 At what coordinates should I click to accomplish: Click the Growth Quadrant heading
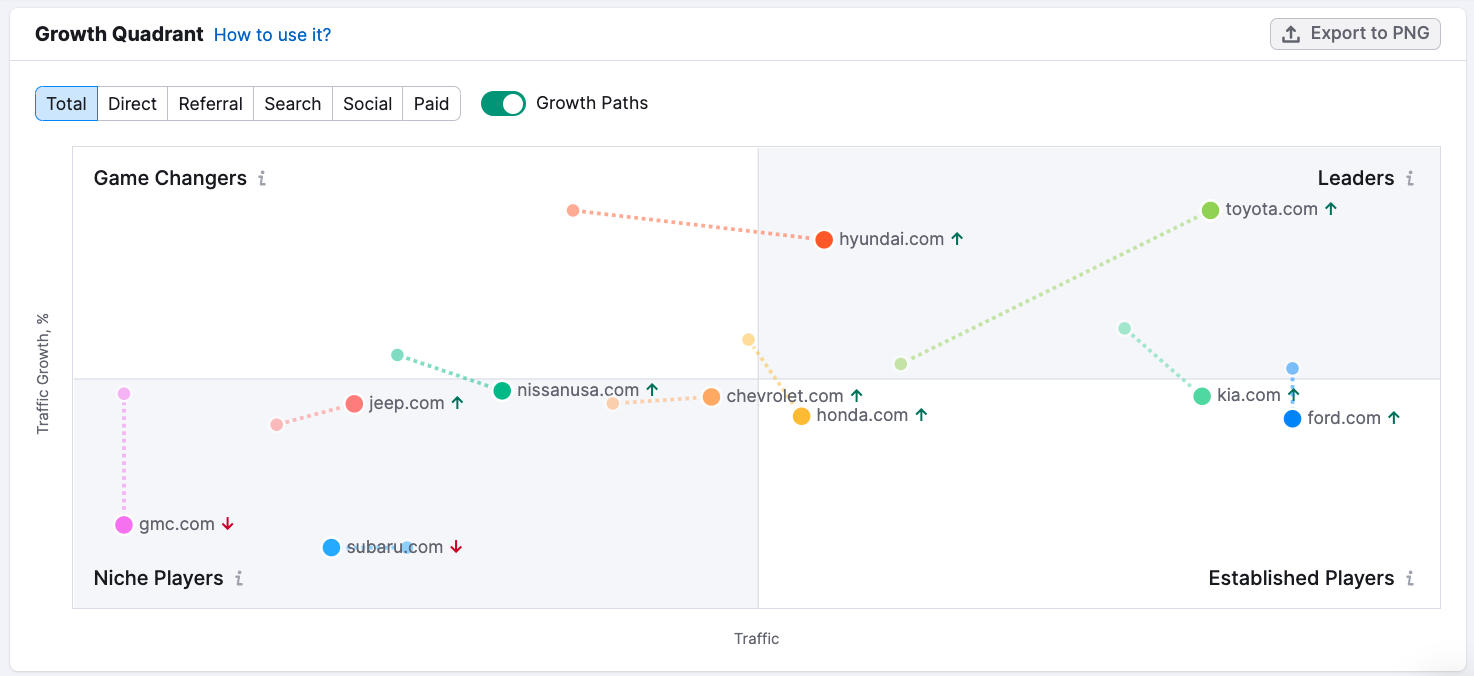pos(119,34)
